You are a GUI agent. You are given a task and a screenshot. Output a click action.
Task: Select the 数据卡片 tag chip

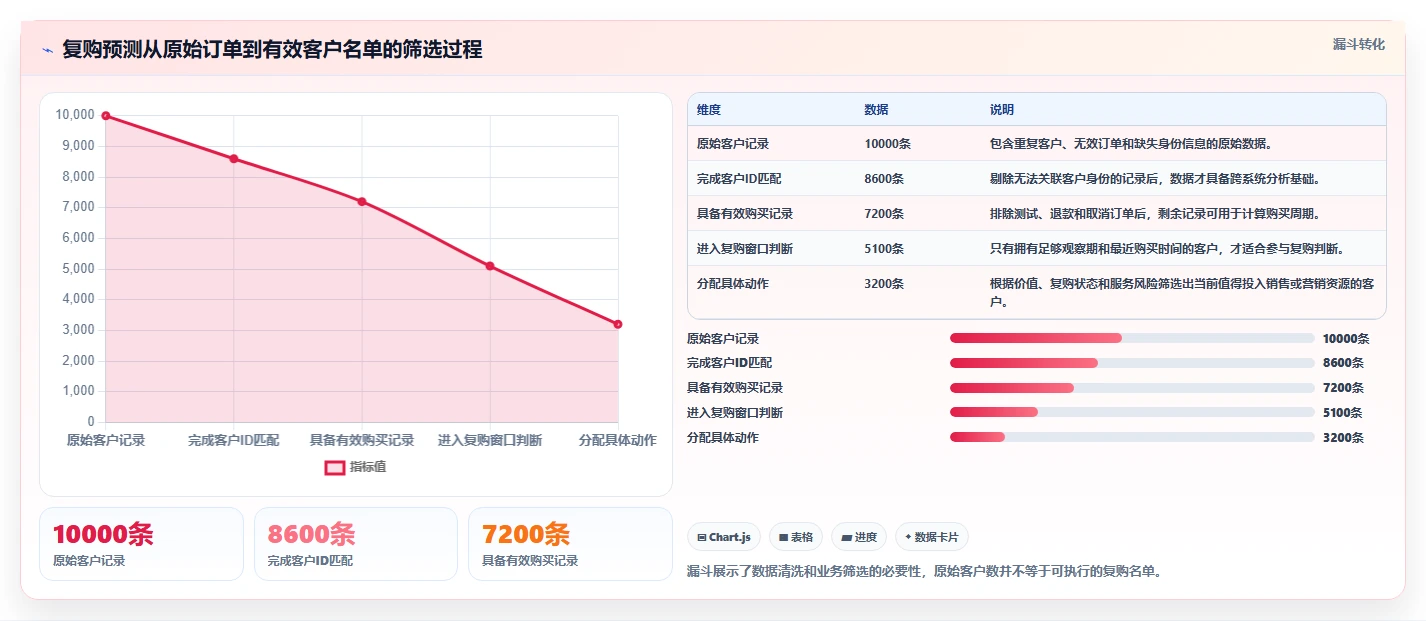[x=931, y=537]
